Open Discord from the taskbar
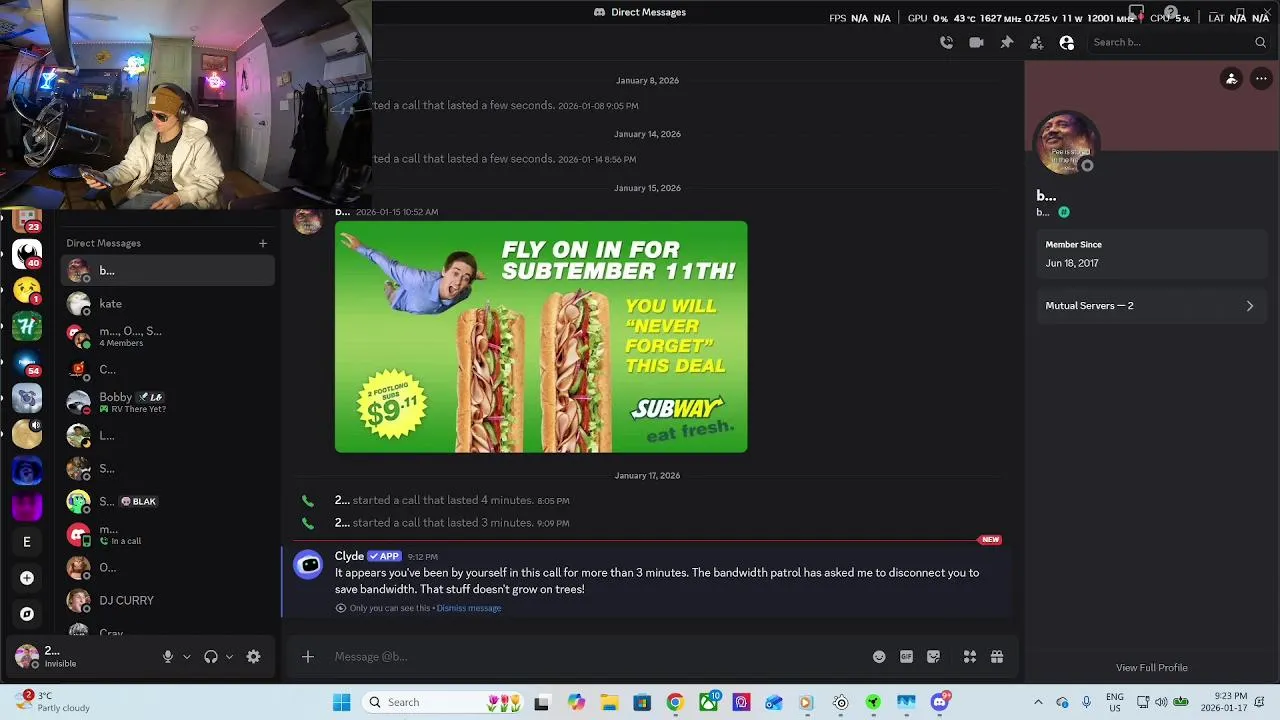1280x720 pixels. (939, 702)
